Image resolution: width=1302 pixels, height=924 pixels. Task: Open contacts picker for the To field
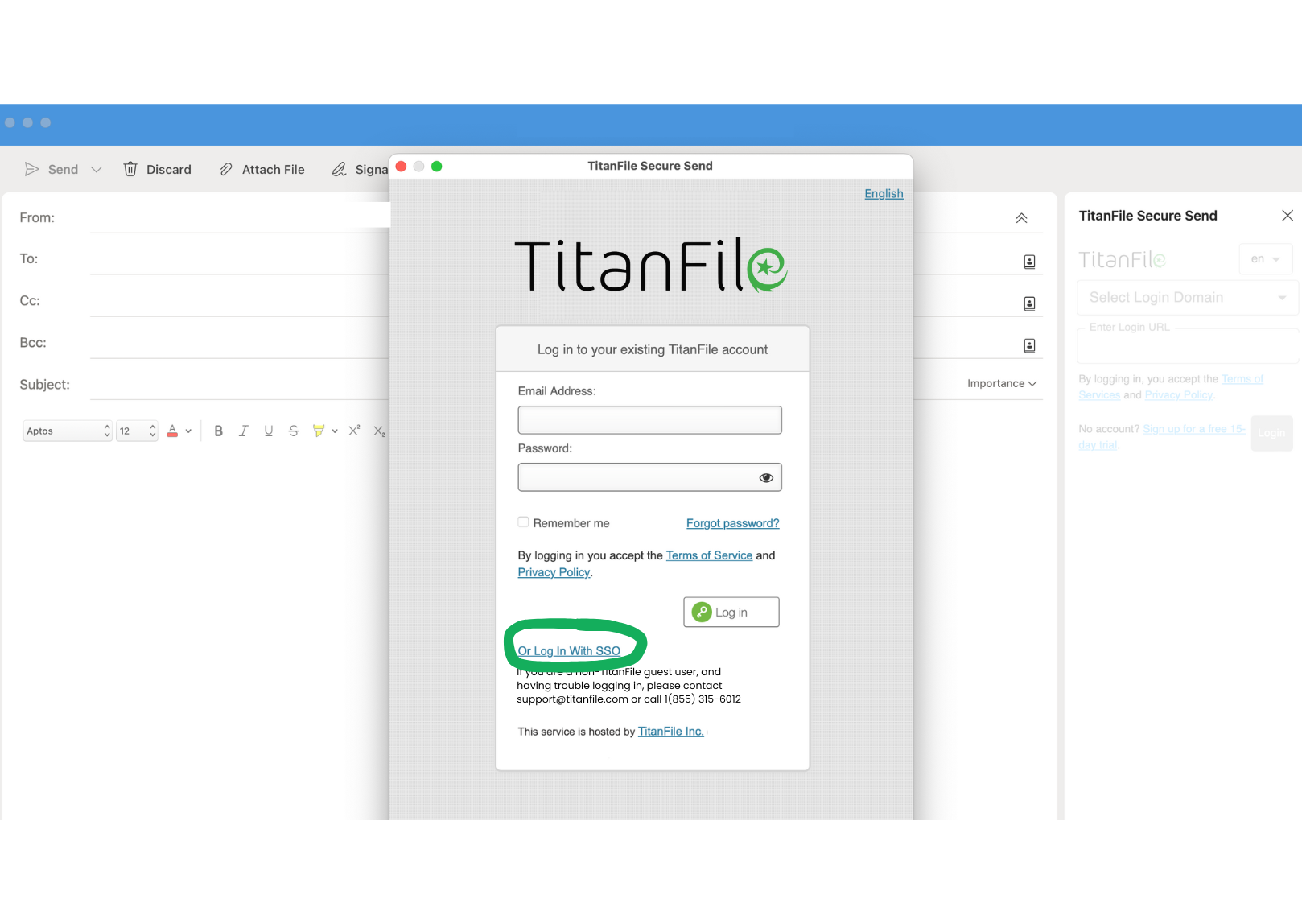coord(1029,262)
